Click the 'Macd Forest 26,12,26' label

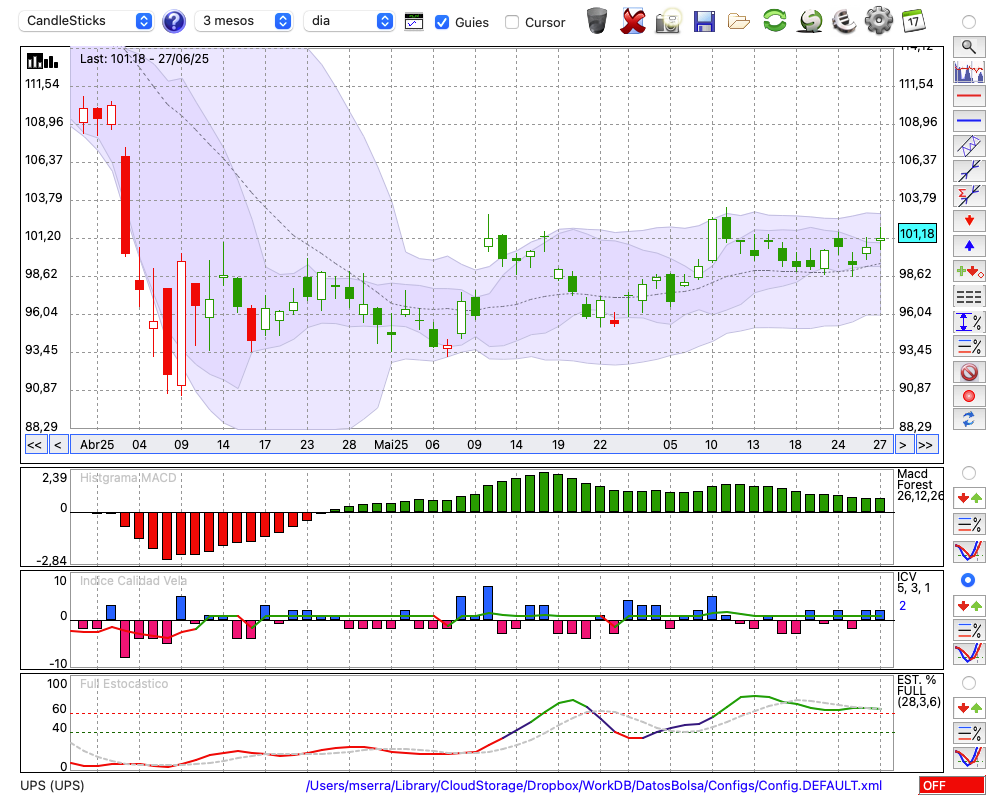coord(918,485)
